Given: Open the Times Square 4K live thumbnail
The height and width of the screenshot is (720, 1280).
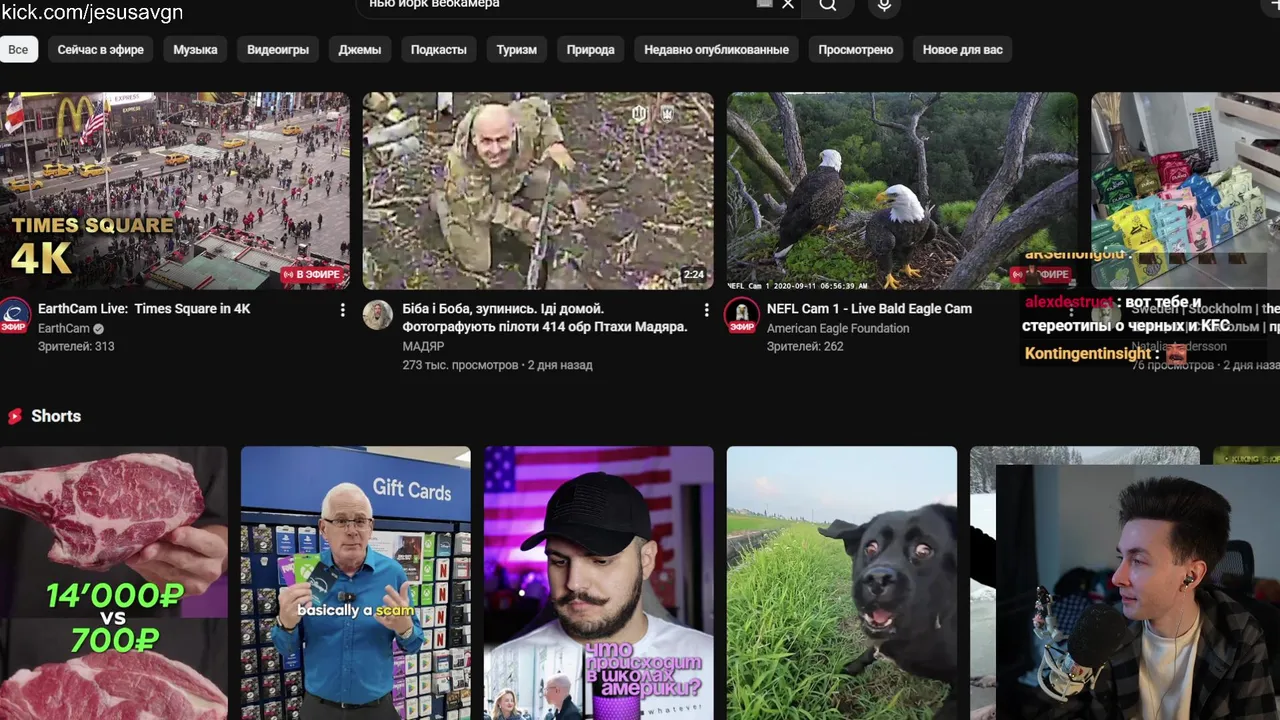Looking at the screenshot, I should pyautogui.click(x=175, y=191).
